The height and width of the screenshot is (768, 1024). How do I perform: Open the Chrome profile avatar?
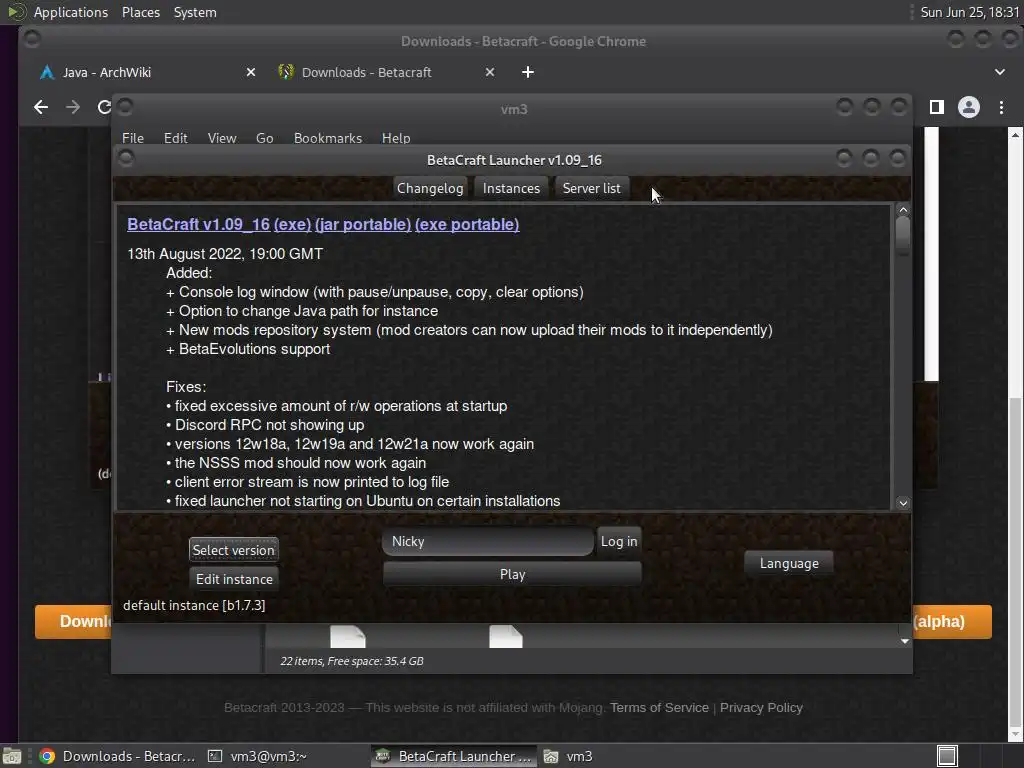point(968,107)
